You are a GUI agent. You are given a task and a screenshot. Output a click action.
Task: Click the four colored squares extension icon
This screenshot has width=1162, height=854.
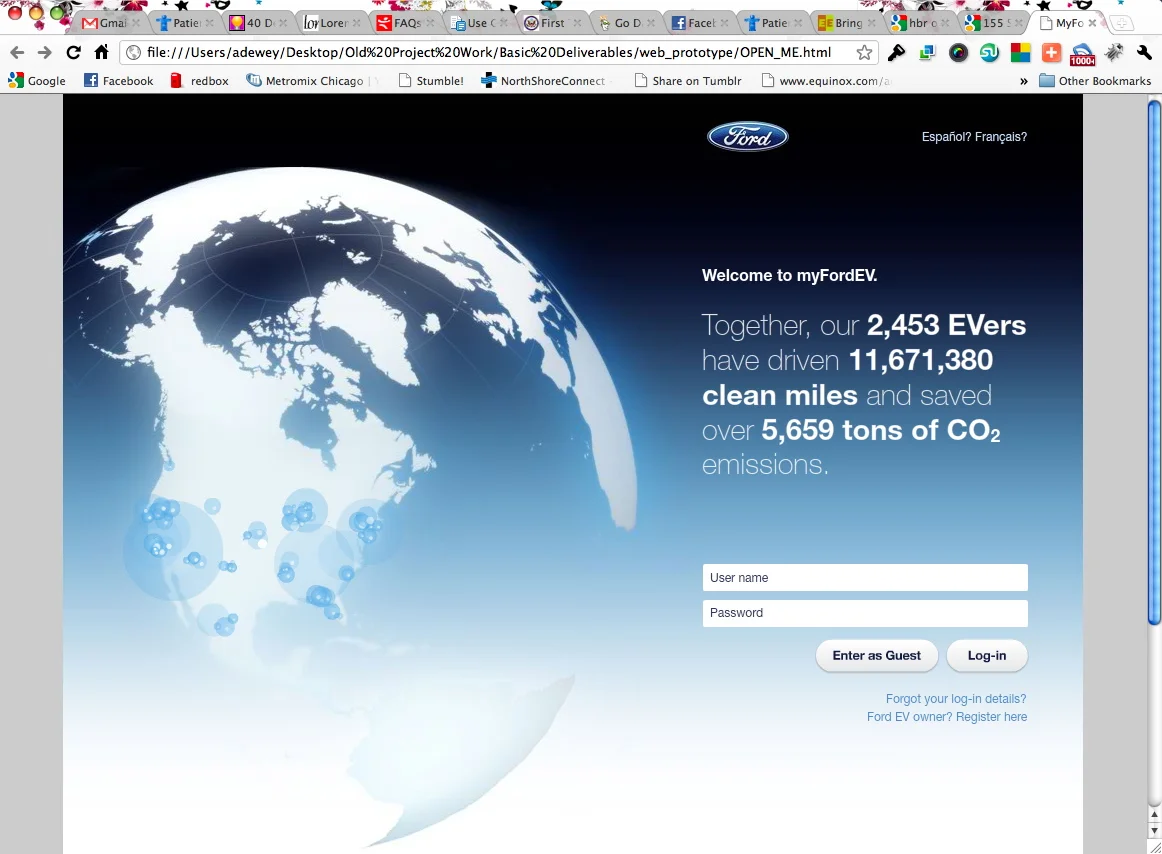click(x=1020, y=53)
